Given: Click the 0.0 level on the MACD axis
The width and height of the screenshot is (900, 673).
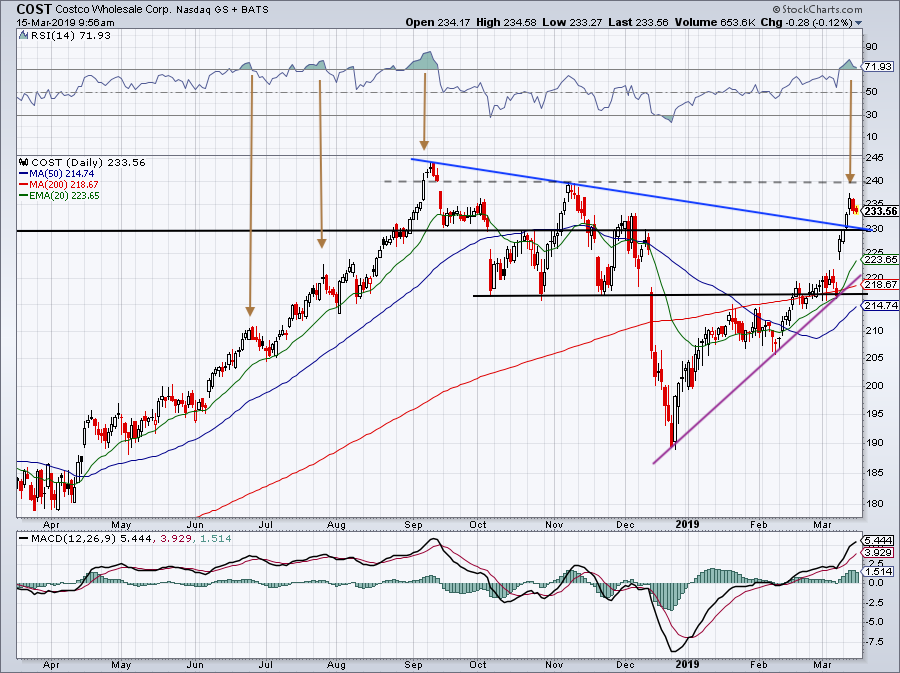Looking at the screenshot, I should coord(875,583).
